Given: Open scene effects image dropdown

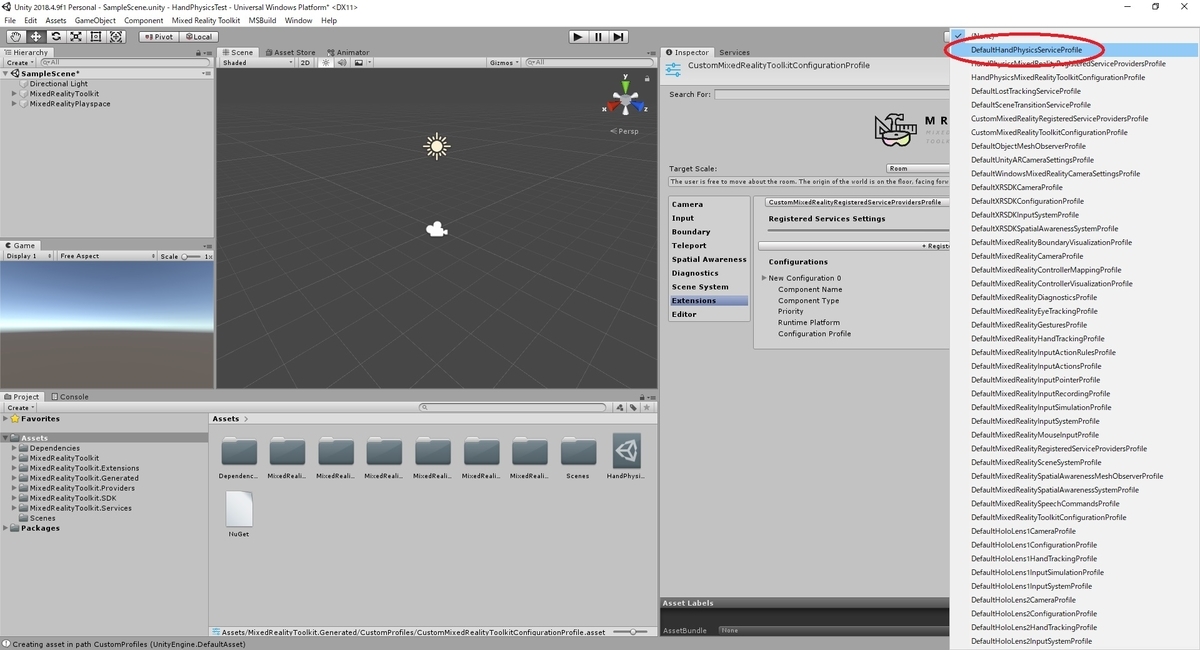Looking at the screenshot, I should [x=361, y=62].
